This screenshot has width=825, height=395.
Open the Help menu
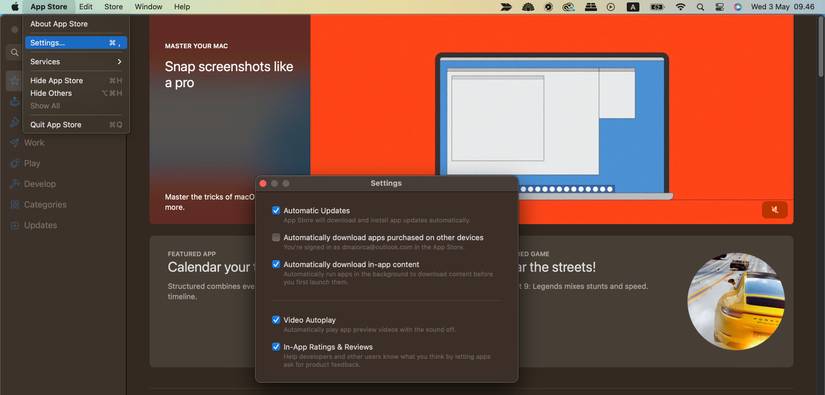click(182, 7)
